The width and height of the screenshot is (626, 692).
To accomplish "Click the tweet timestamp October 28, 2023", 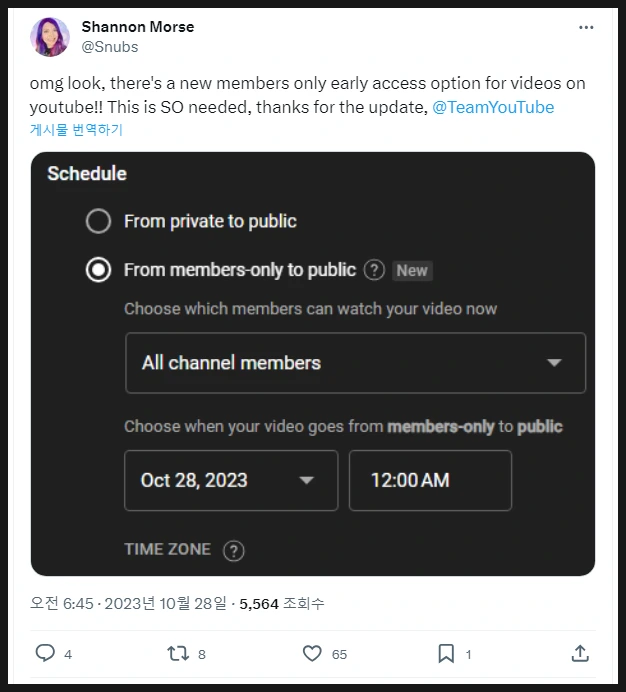I will pyautogui.click(x=130, y=603).
